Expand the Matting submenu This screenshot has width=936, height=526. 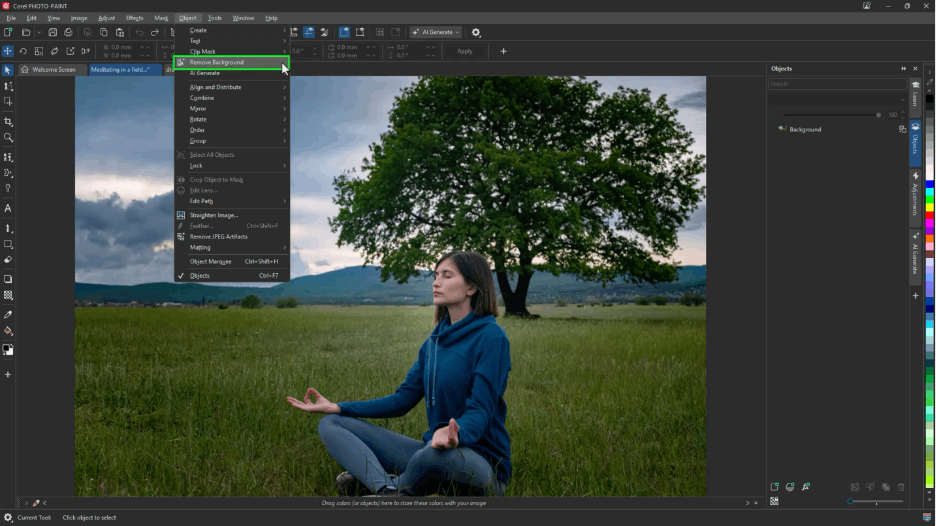(x=232, y=247)
